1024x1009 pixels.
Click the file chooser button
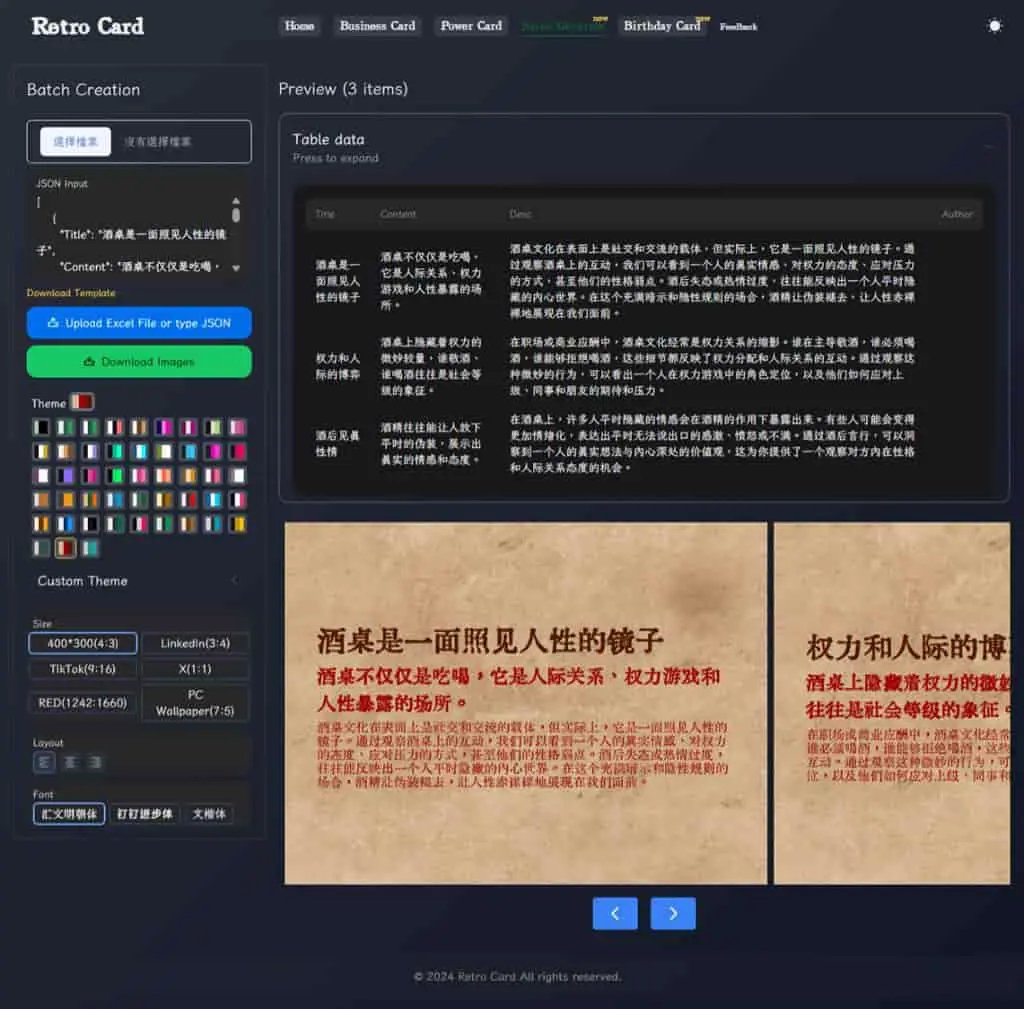[75, 141]
